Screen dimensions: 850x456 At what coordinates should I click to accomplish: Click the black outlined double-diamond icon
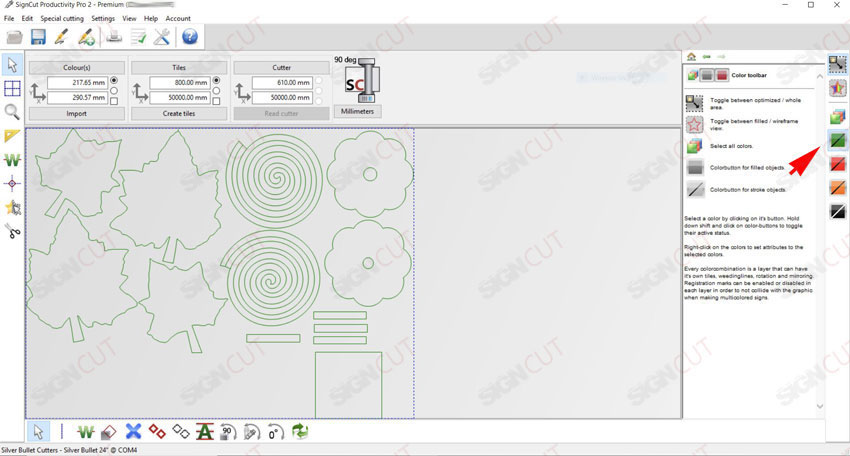(181, 432)
